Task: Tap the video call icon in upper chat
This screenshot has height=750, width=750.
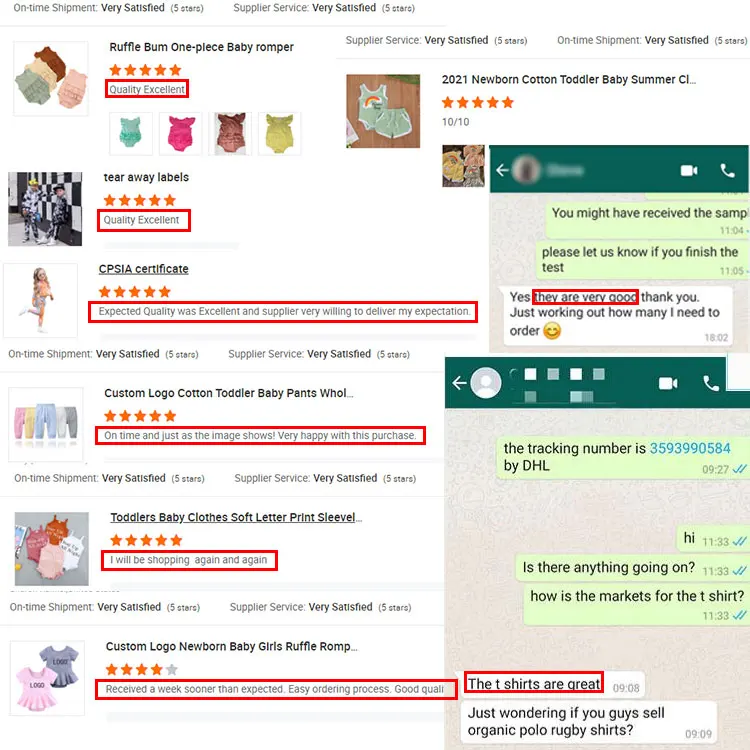Action: click(x=689, y=170)
